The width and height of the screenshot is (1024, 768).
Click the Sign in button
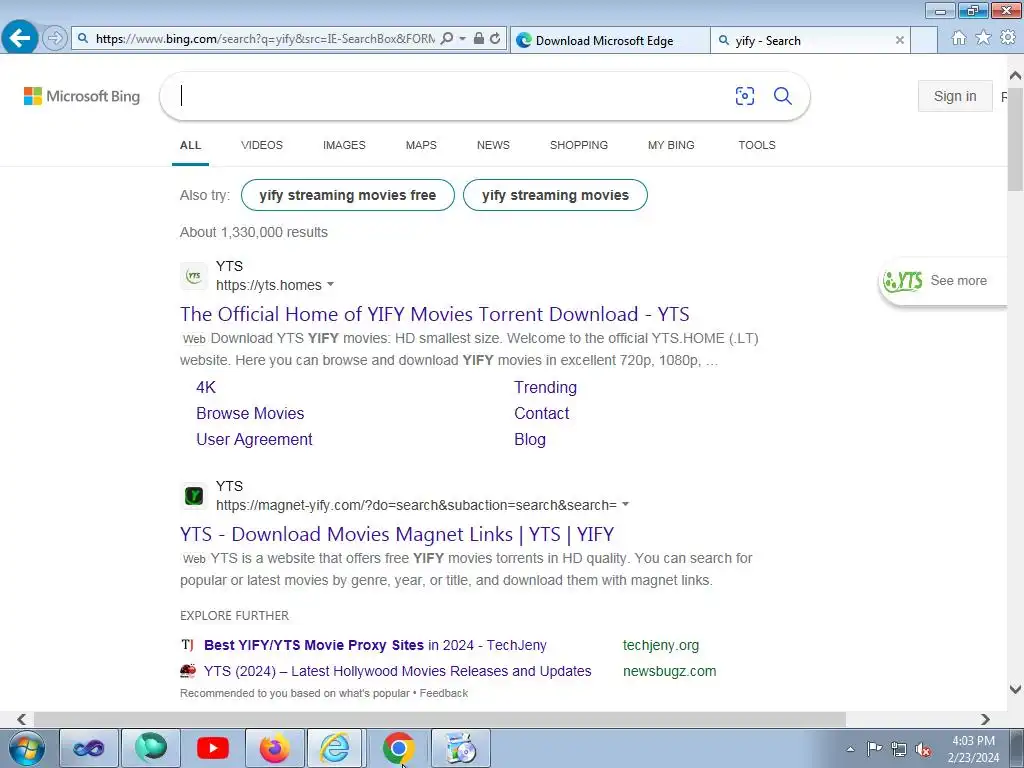click(955, 96)
